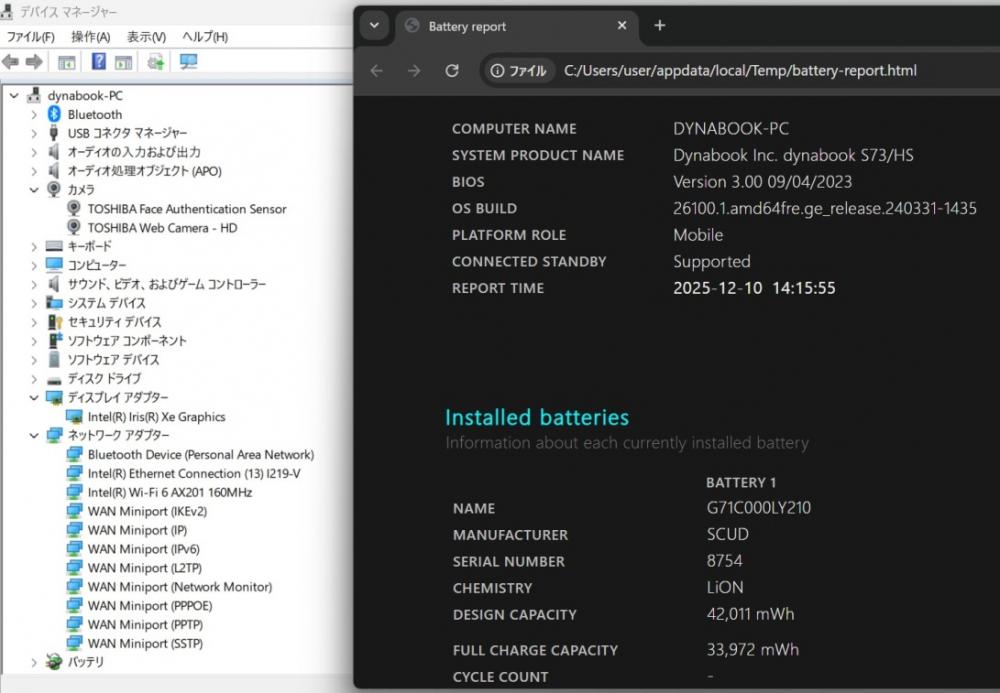Click system product name dynabook S73/HS
The width and height of the screenshot is (1000, 693).
(x=793, y=156)
